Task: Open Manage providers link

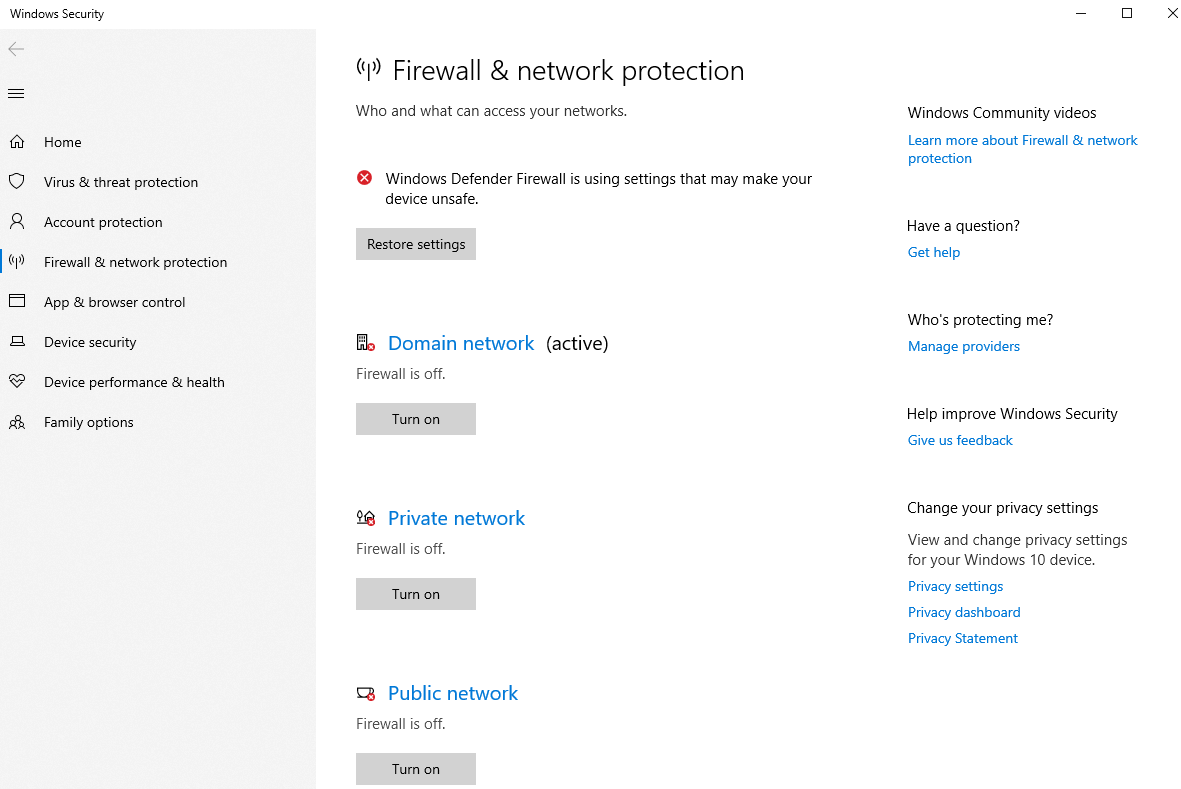Action: coord(963,346)
